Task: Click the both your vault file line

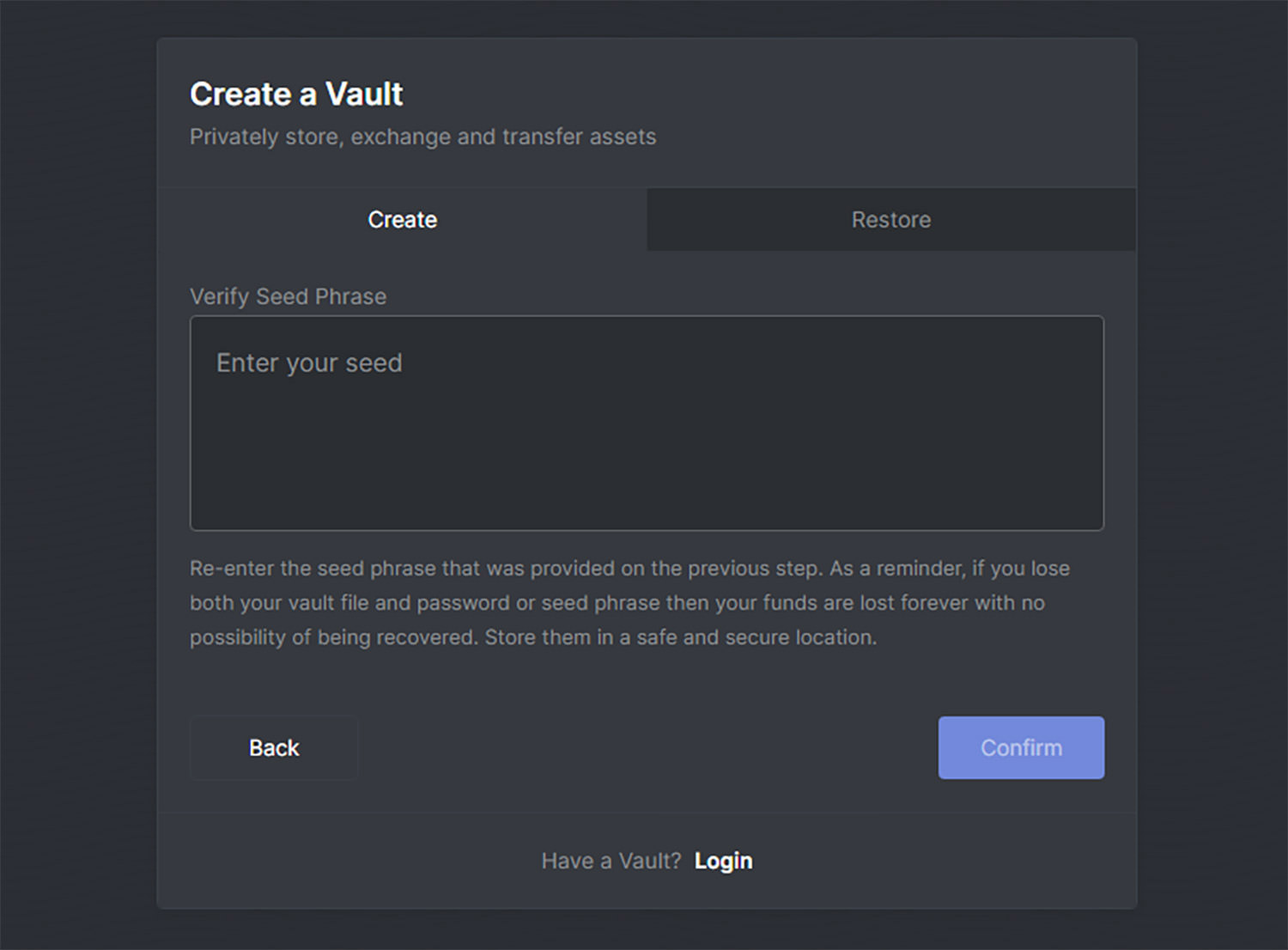Action: click(x=617, y=603)
